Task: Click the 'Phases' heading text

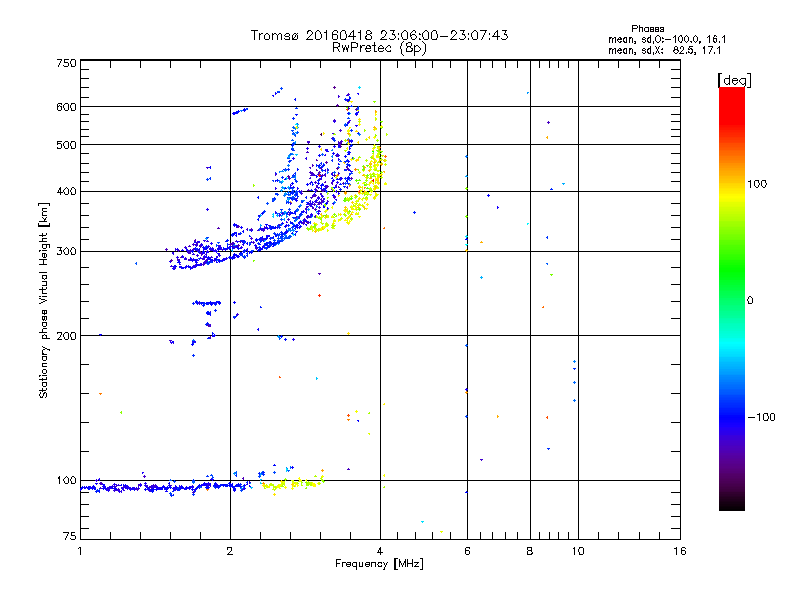Action: [647, 29]
